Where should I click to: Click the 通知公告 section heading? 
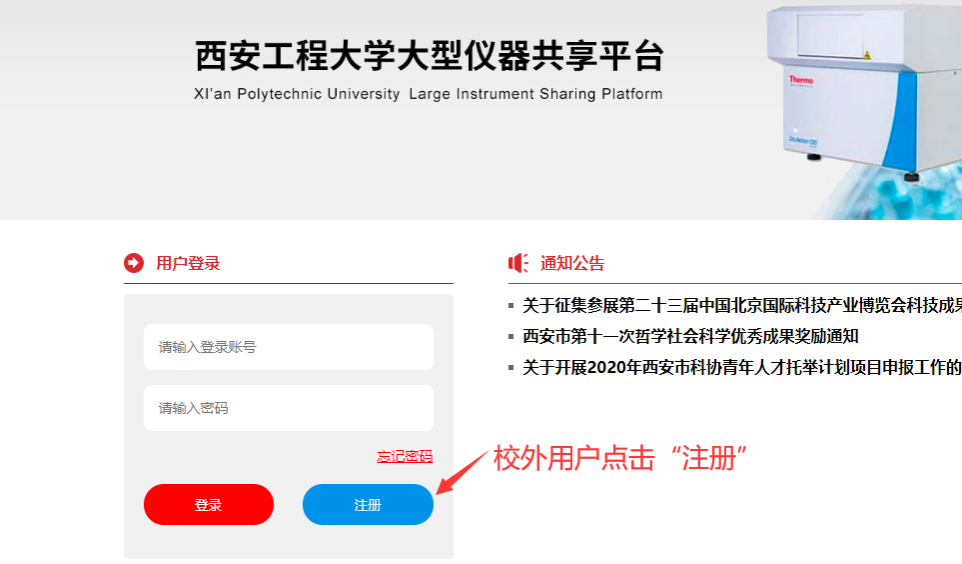pos(572,264)
